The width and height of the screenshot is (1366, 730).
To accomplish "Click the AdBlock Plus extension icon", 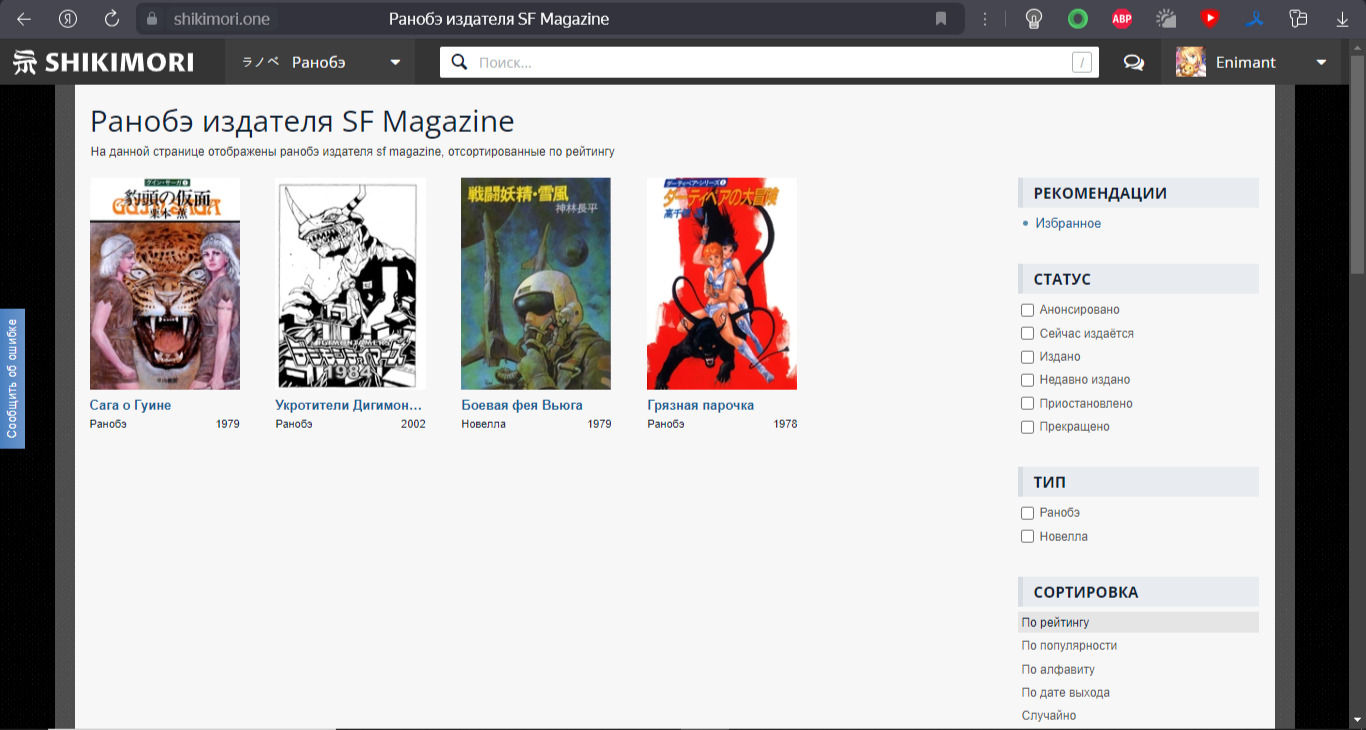I will point(1122,19).
